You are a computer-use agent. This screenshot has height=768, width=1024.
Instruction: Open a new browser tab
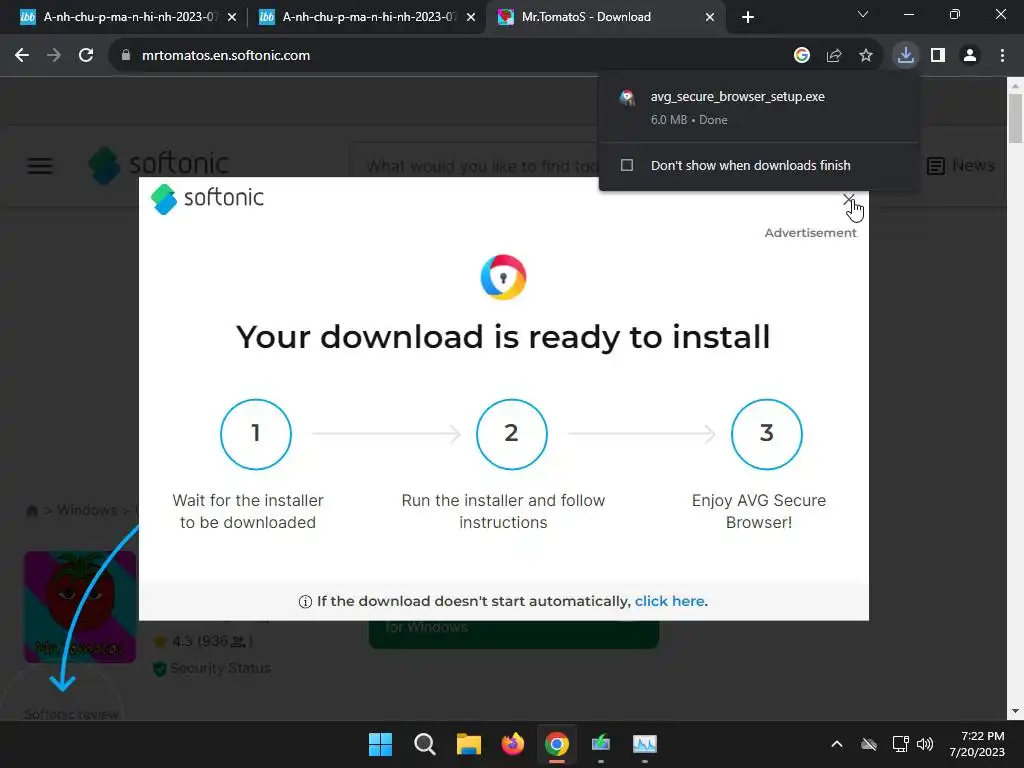(x=748, y=17)
